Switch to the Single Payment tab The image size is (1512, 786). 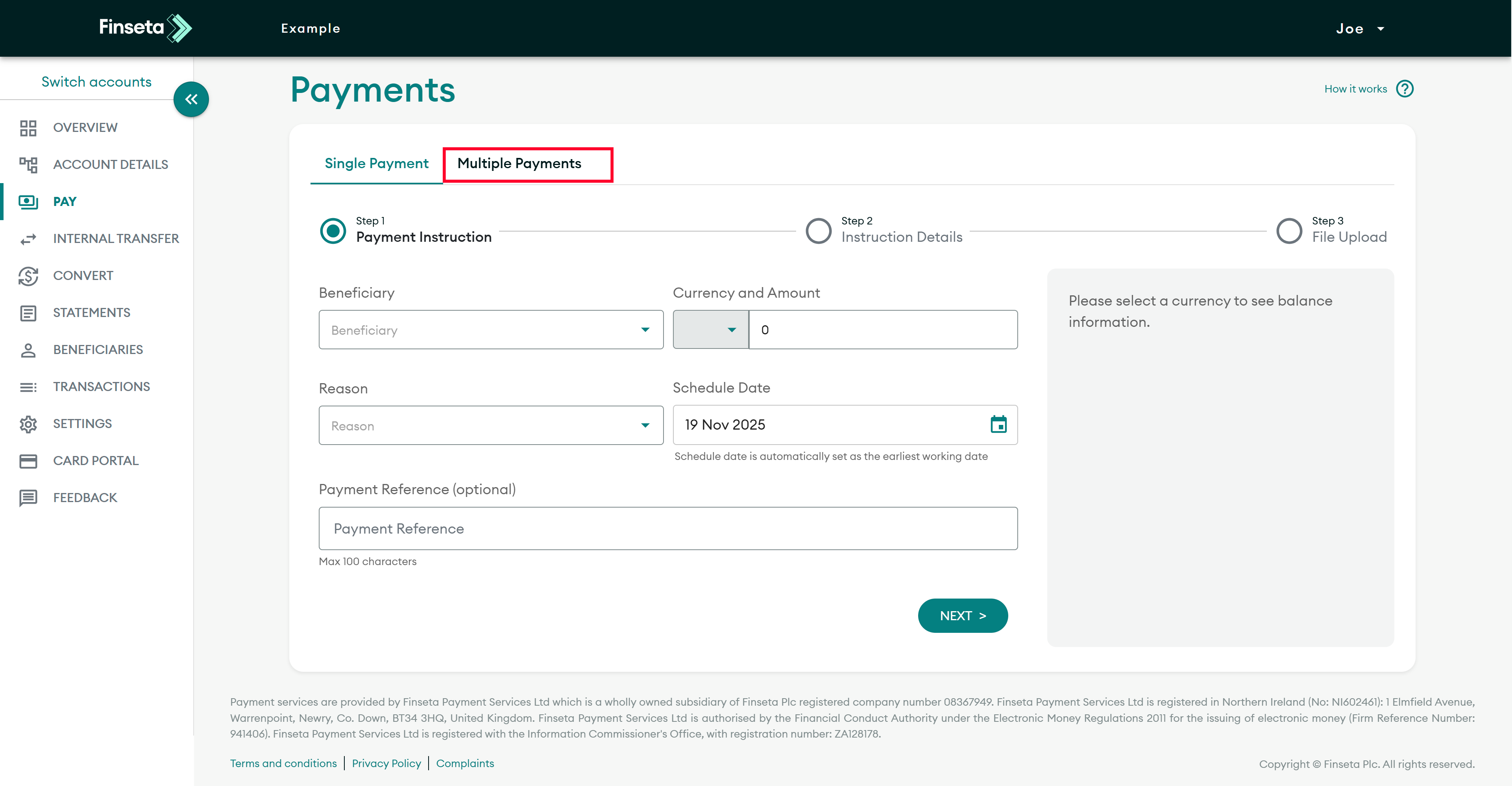tap(376, 164)
